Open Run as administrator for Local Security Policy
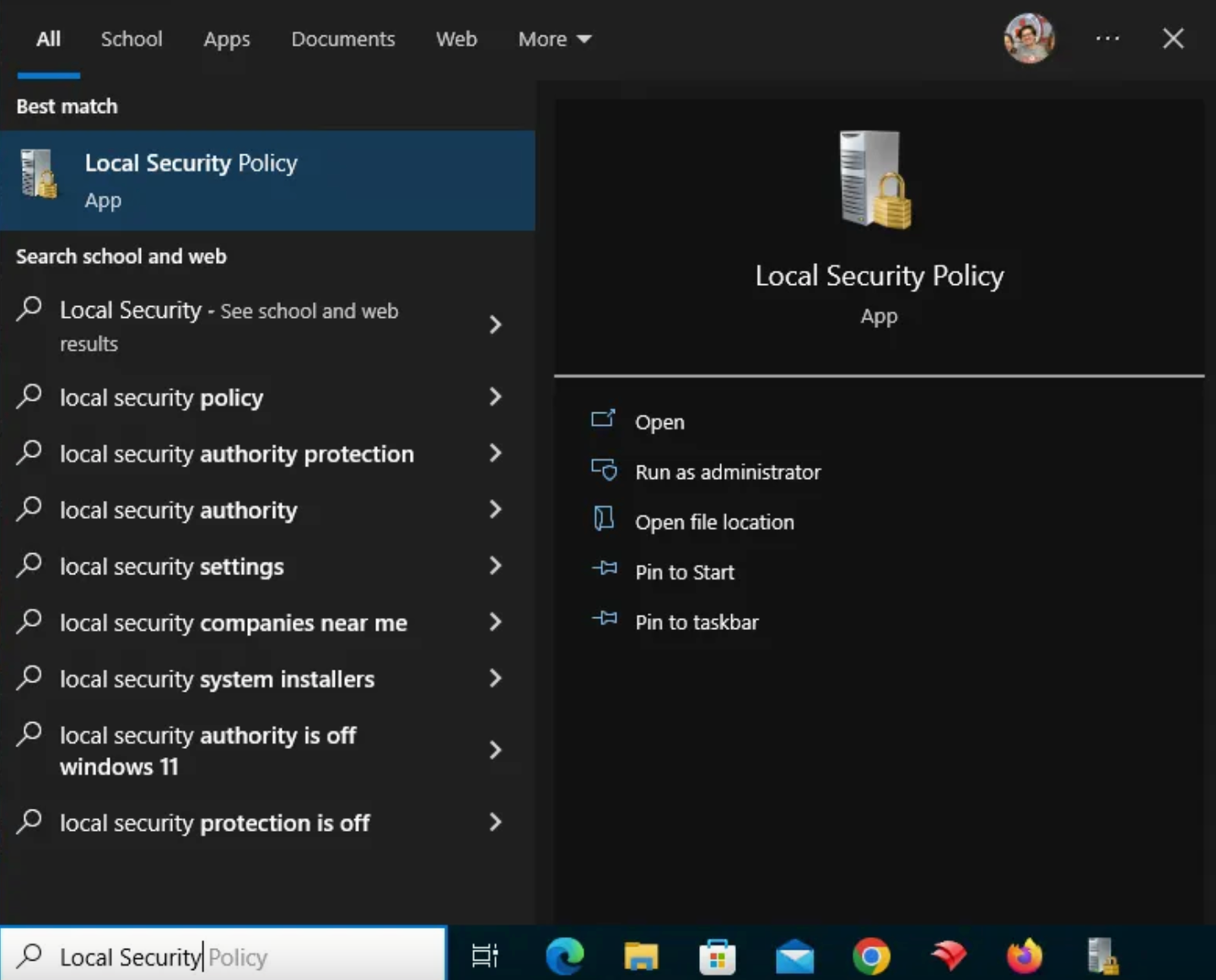Image resolution: width=1216 pixels, height=980 pixels. (x=728, y=471)
